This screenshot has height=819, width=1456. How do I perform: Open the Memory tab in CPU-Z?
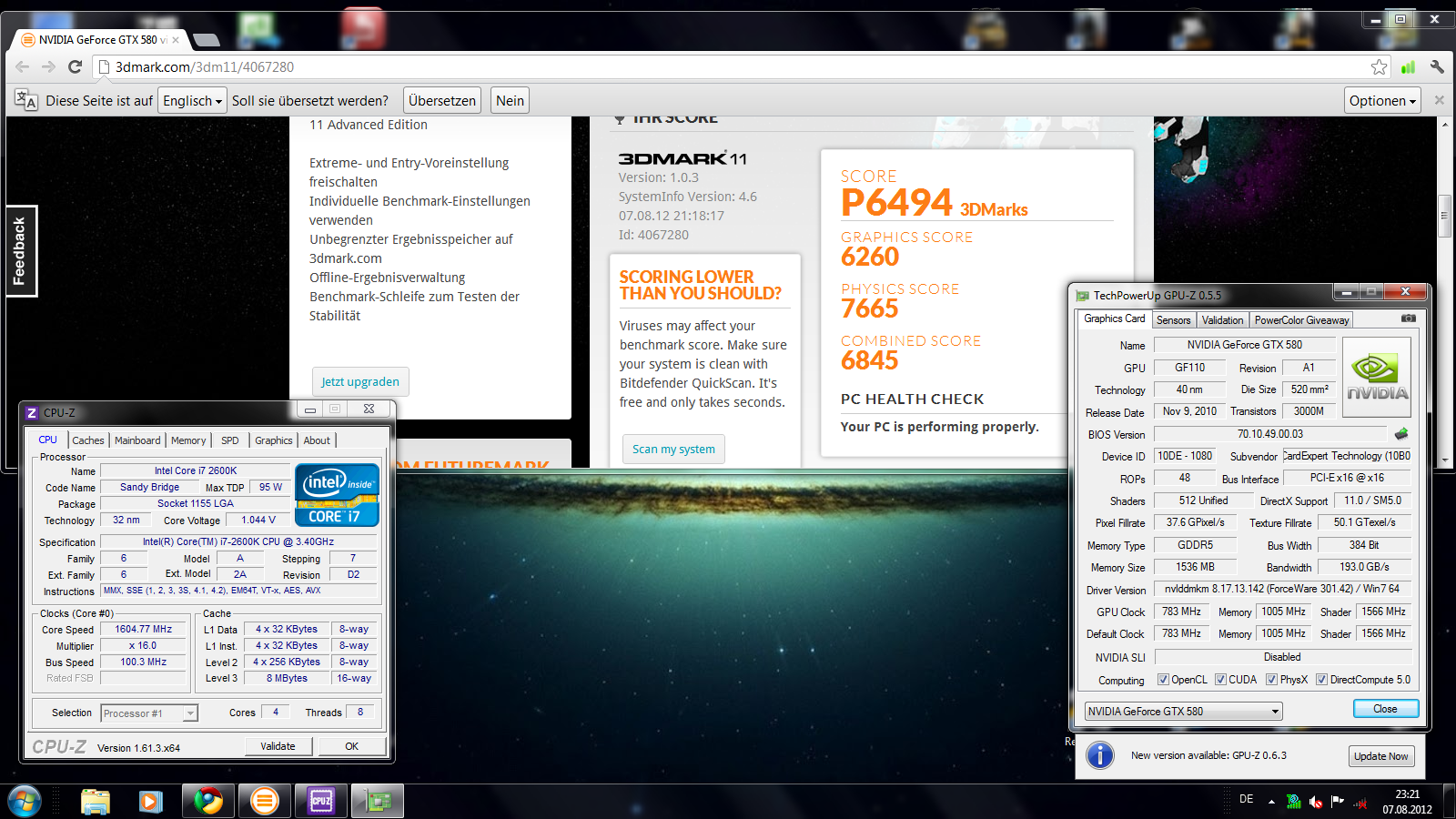pyautogui.click(x=188, y=440)
